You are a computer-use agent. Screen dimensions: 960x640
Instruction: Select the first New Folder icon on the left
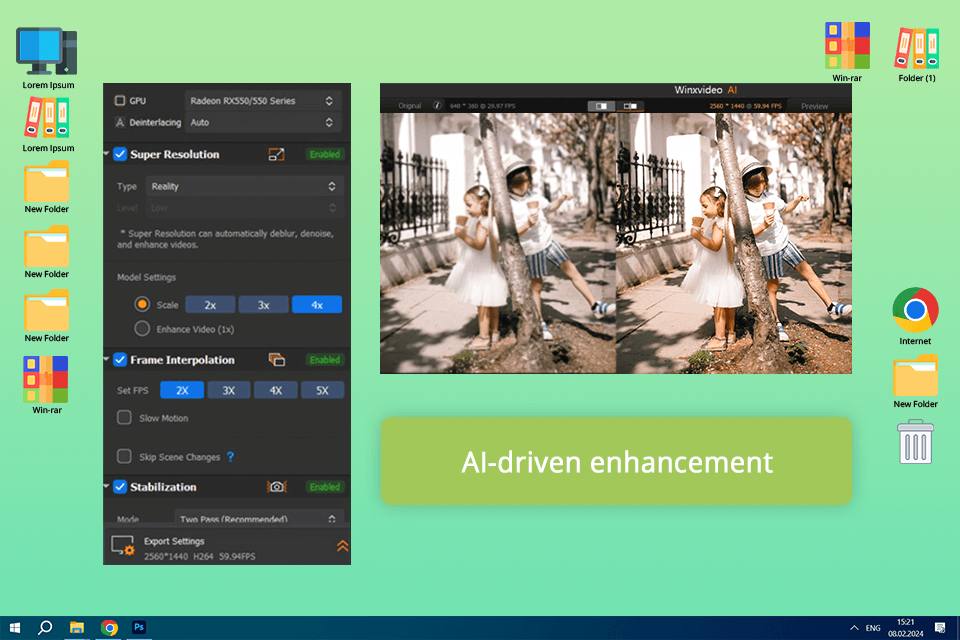pos(47,181)
